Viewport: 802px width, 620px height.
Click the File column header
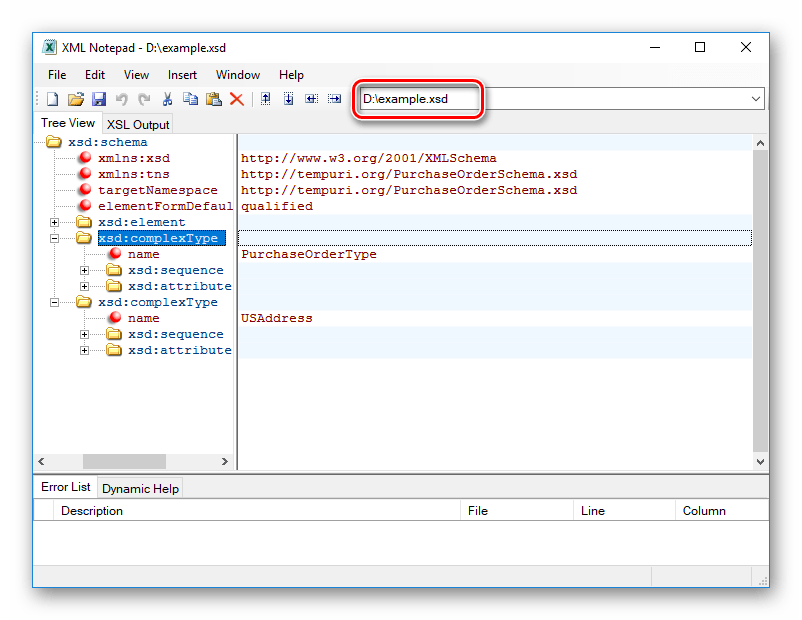(x=517, y=511)
